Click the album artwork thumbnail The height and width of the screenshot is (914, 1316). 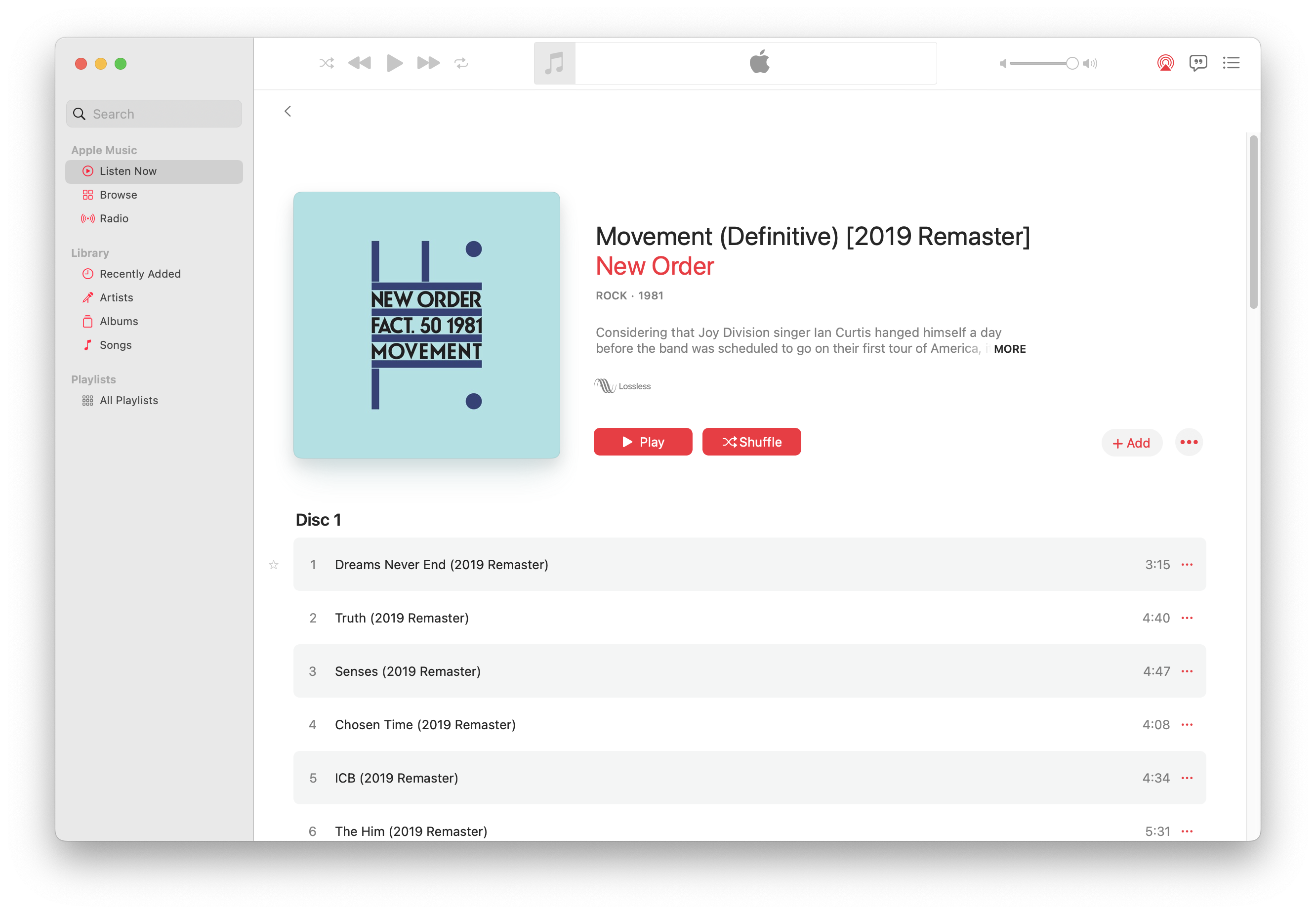[427, 324]
